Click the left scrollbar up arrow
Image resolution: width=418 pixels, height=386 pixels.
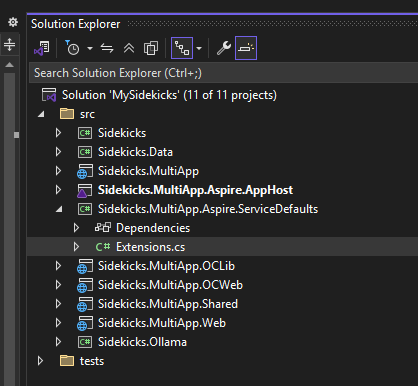point(10,64)
